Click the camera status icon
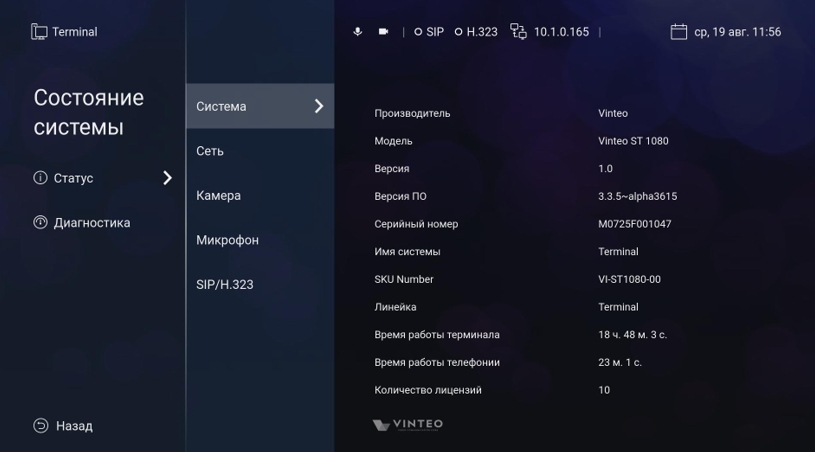The width and height of the screenshot is (815, 452). 384,32
